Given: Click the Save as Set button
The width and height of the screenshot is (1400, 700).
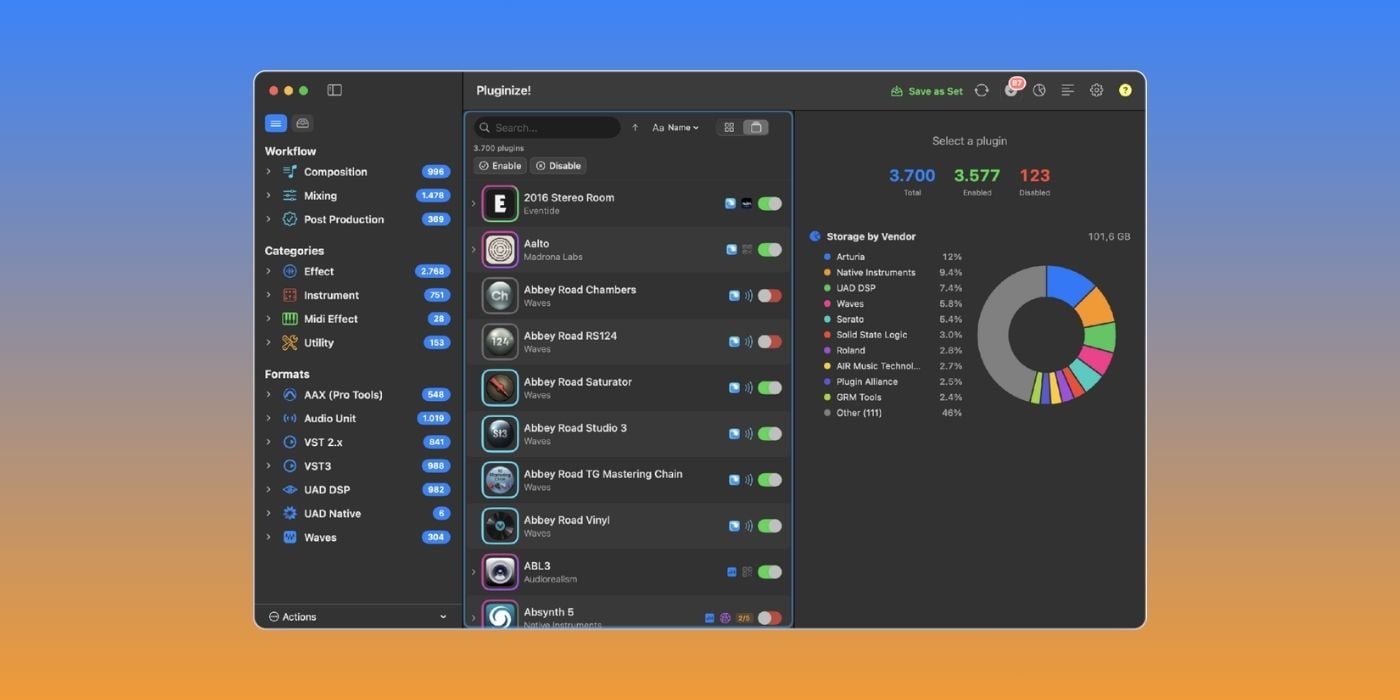Looking at the screenshot, I should click(927, 91).
